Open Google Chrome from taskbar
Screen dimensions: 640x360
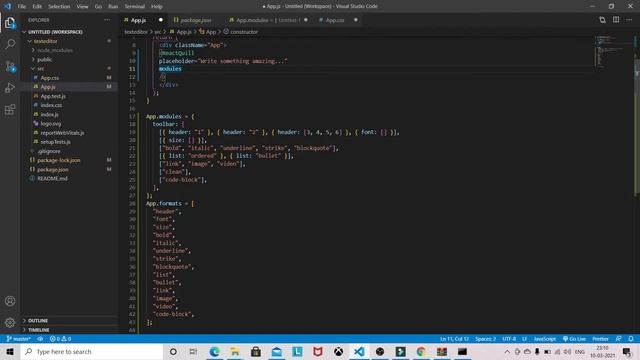[421, 351]
